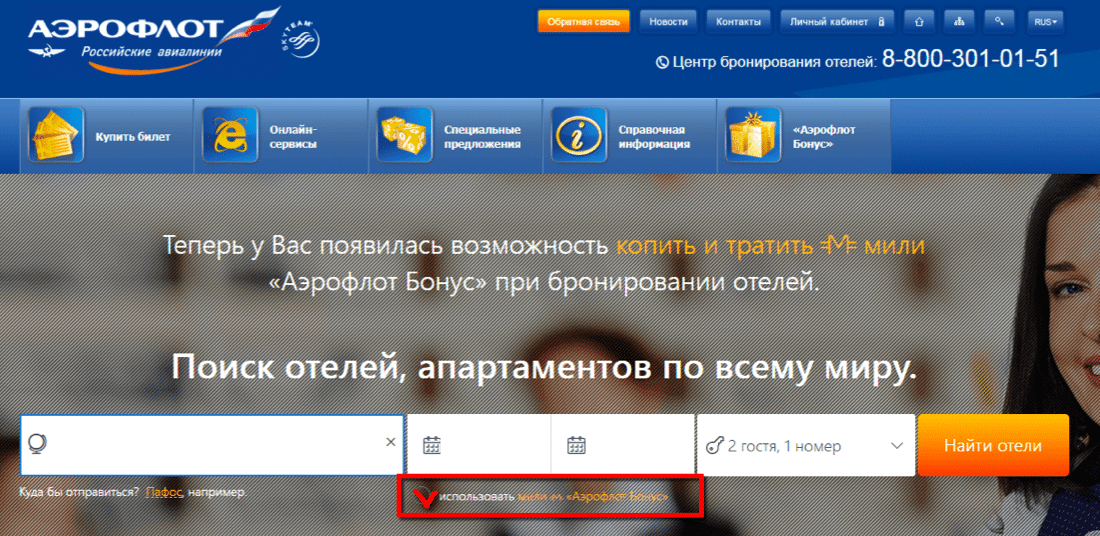Click the копить и тратить мили link

click(771, 246)
